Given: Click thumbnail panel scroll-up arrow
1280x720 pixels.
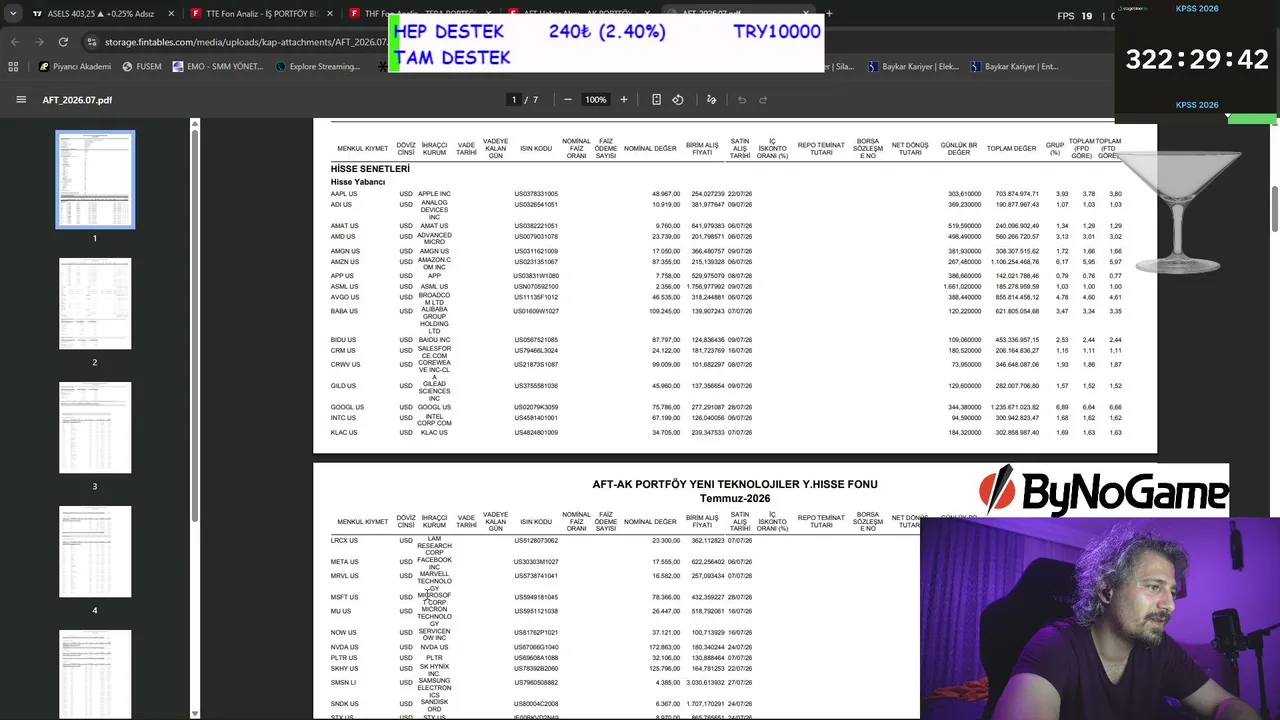Looking at the screenshot, I should 194,124.
